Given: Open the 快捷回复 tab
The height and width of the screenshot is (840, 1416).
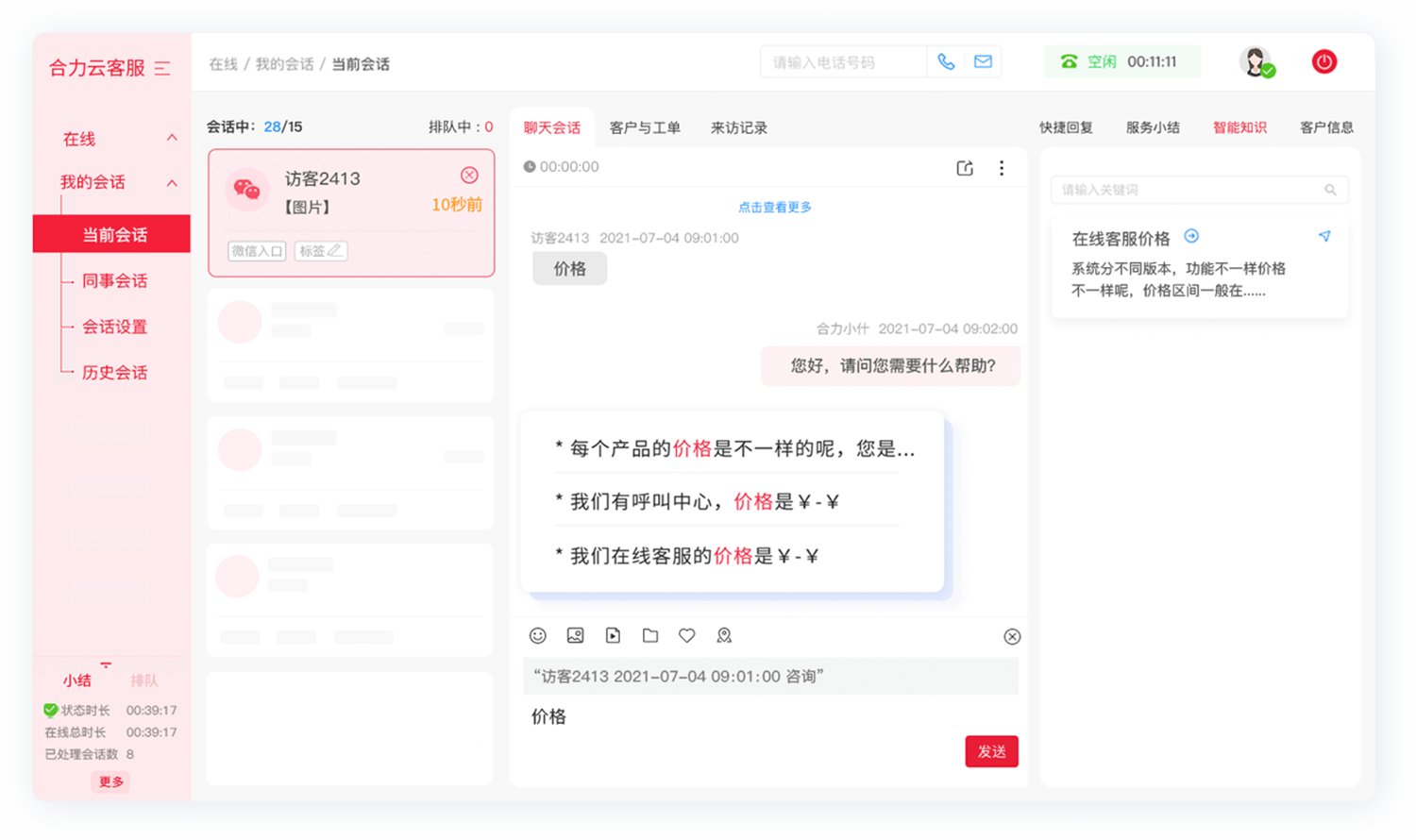Looking at the screenshot, I should tap(1066, 126).
